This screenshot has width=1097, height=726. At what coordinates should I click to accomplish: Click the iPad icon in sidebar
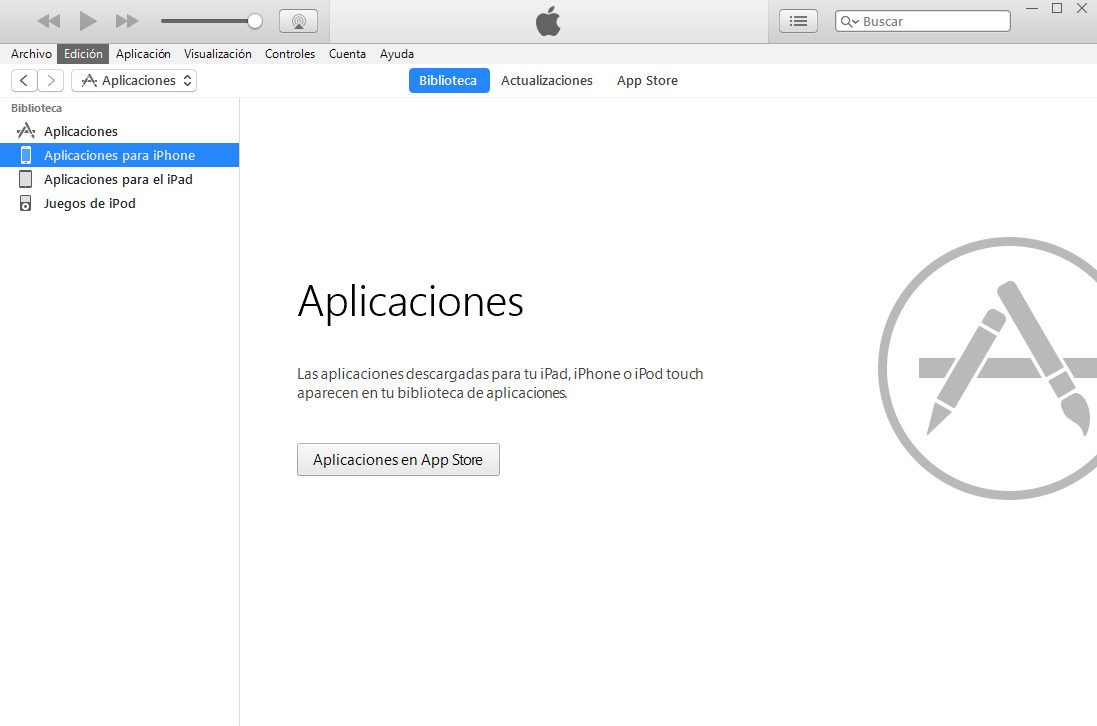click(x=25, y=179)
